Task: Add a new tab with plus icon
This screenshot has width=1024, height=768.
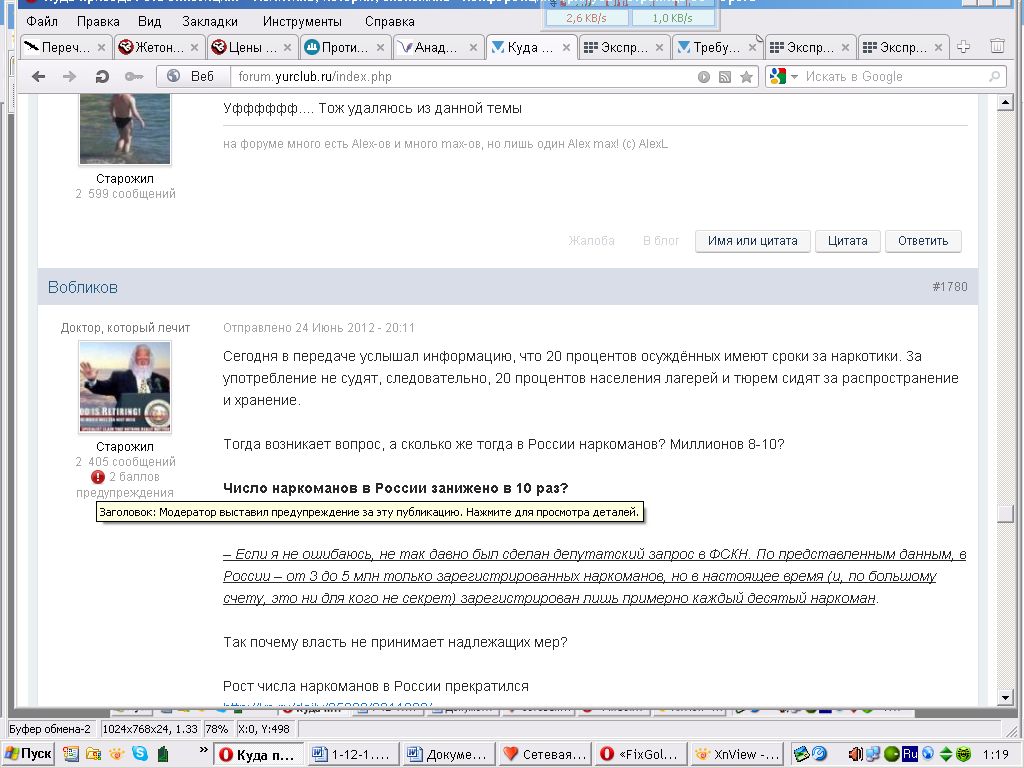Action: (964, 46)
